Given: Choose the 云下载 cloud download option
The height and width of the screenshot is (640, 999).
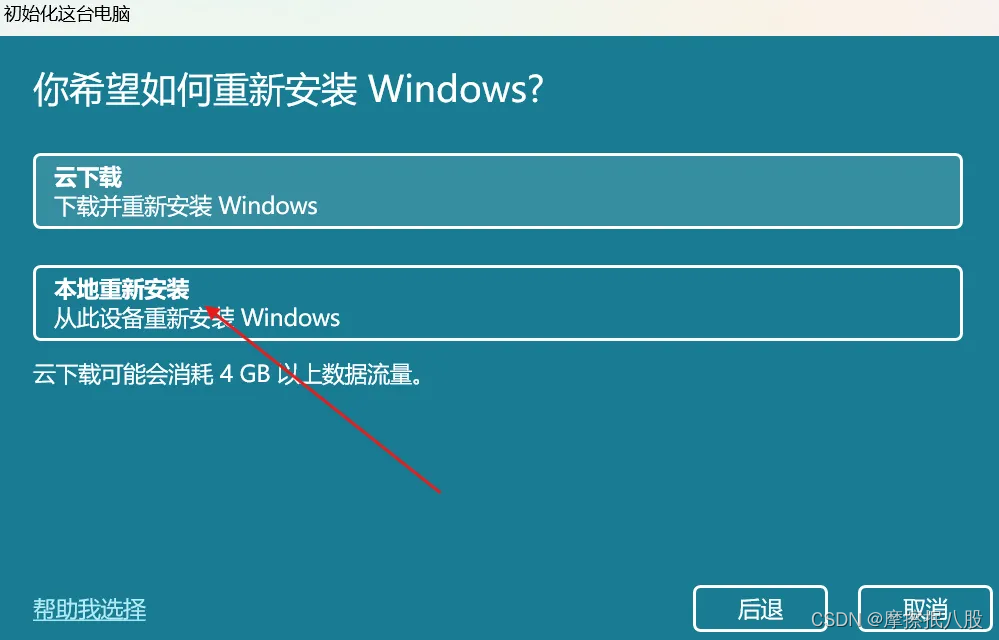Looking at the screenshot, I should [498, 191].
